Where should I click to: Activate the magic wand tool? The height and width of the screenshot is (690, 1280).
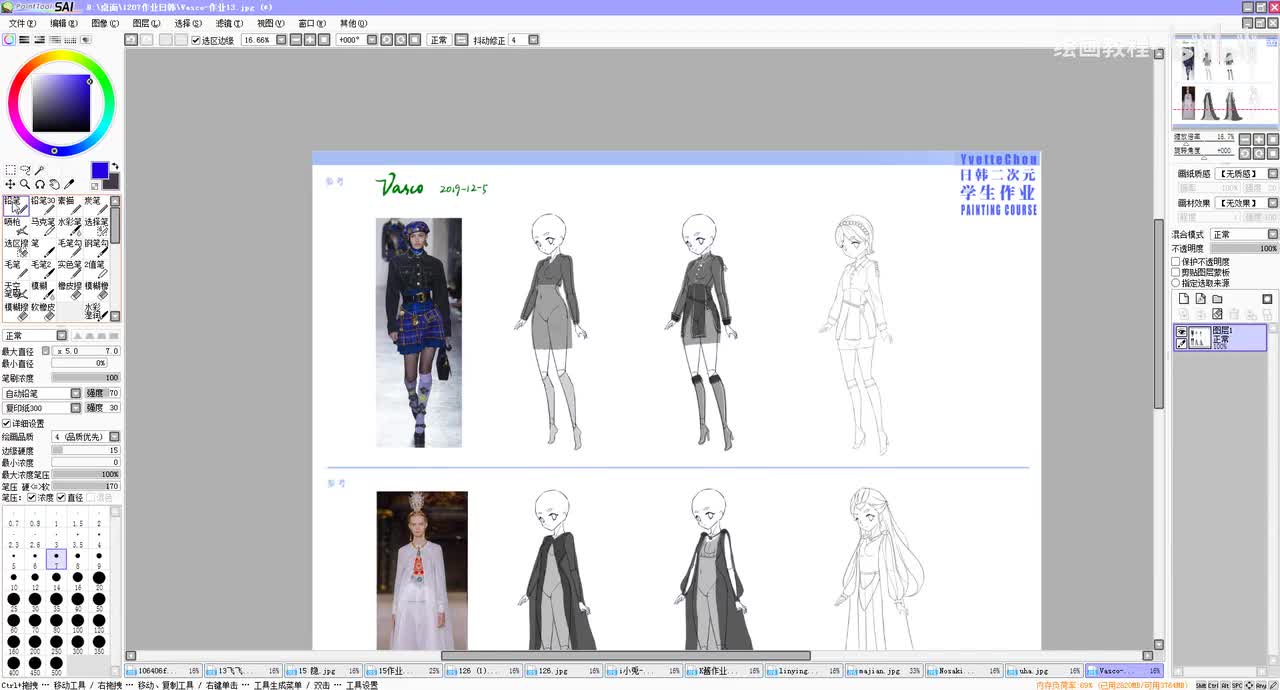39,170
